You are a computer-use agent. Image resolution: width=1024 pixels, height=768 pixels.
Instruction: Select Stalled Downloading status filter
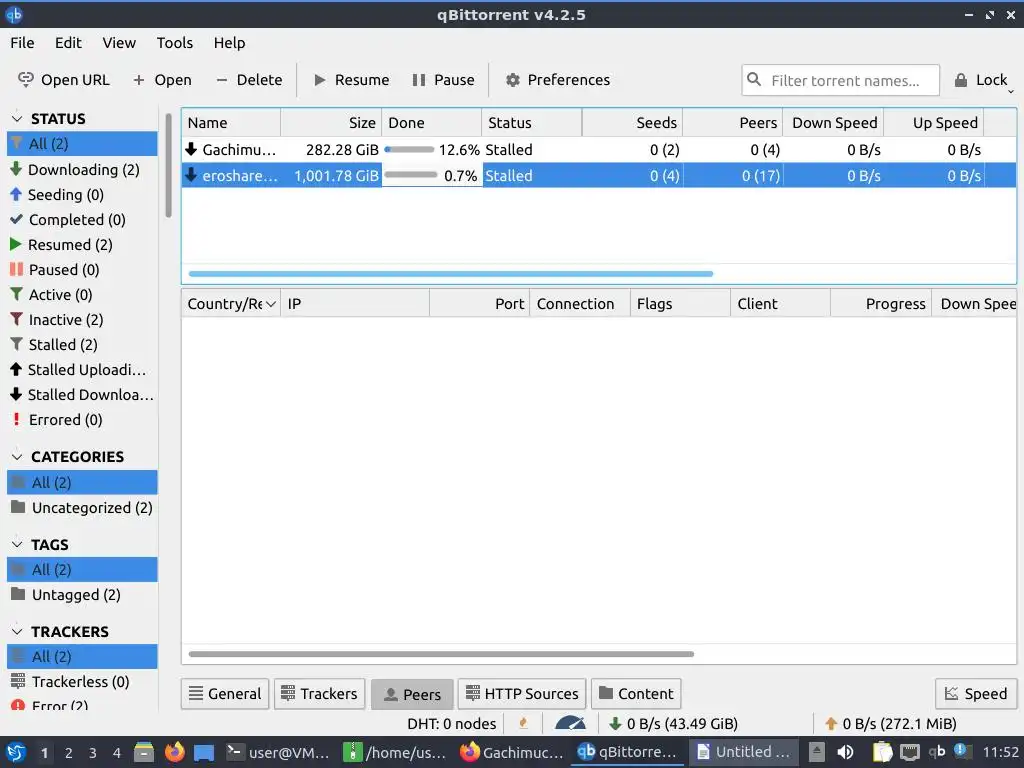click(82, 394)
